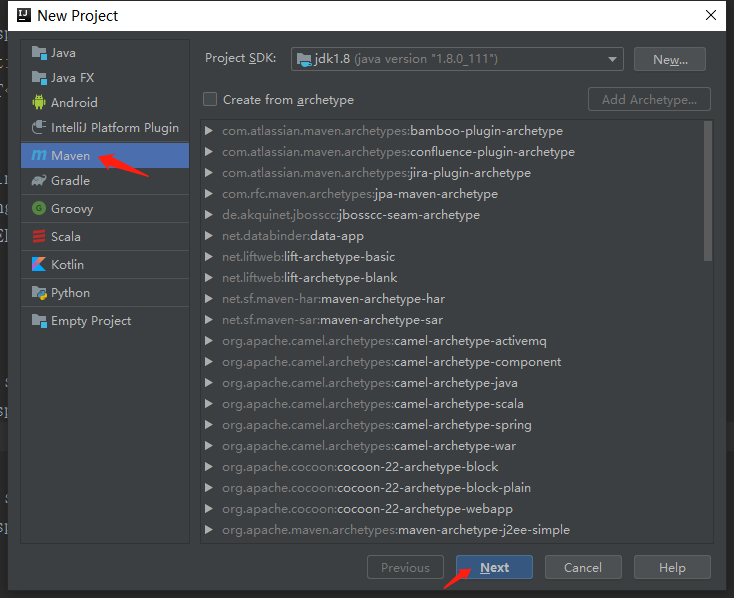The width and height of the screenshot is (734, 598).
Task: Click the Cancel button
Action: click(583, 567)
